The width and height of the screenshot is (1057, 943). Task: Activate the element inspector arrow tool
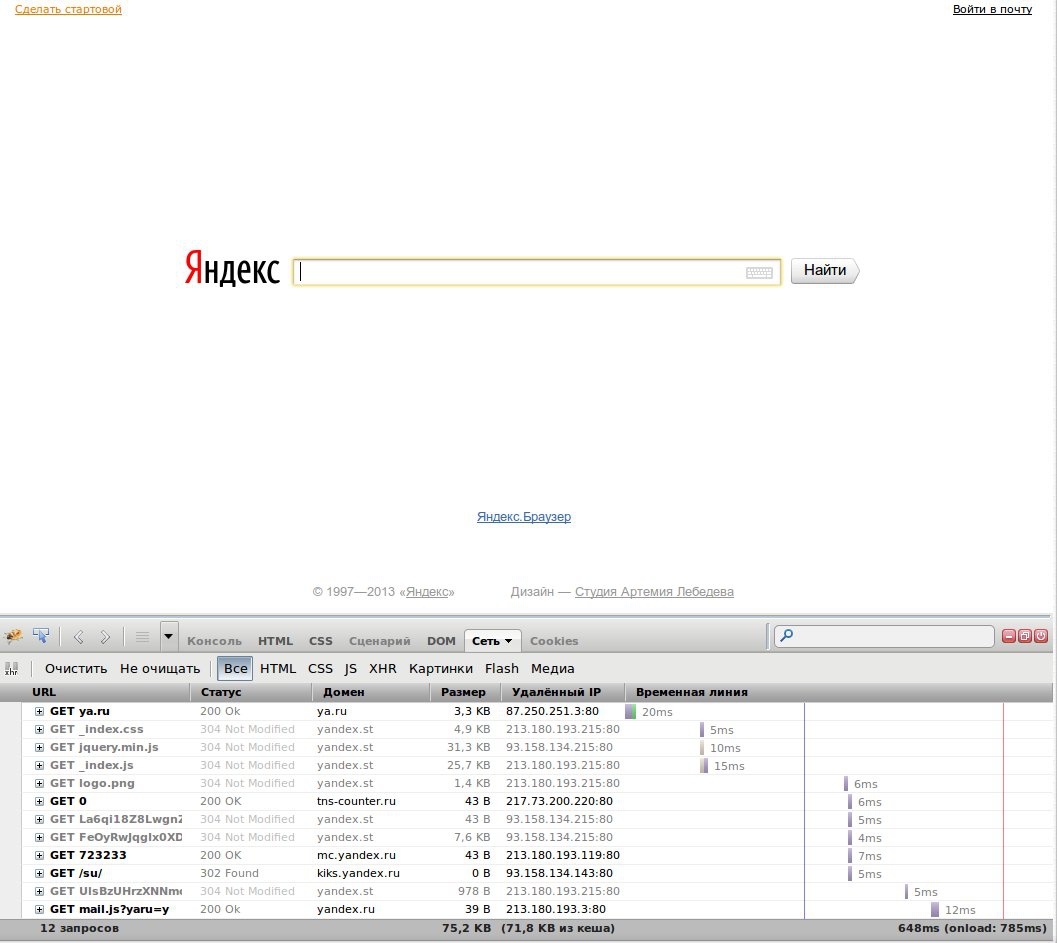[41, 636]
